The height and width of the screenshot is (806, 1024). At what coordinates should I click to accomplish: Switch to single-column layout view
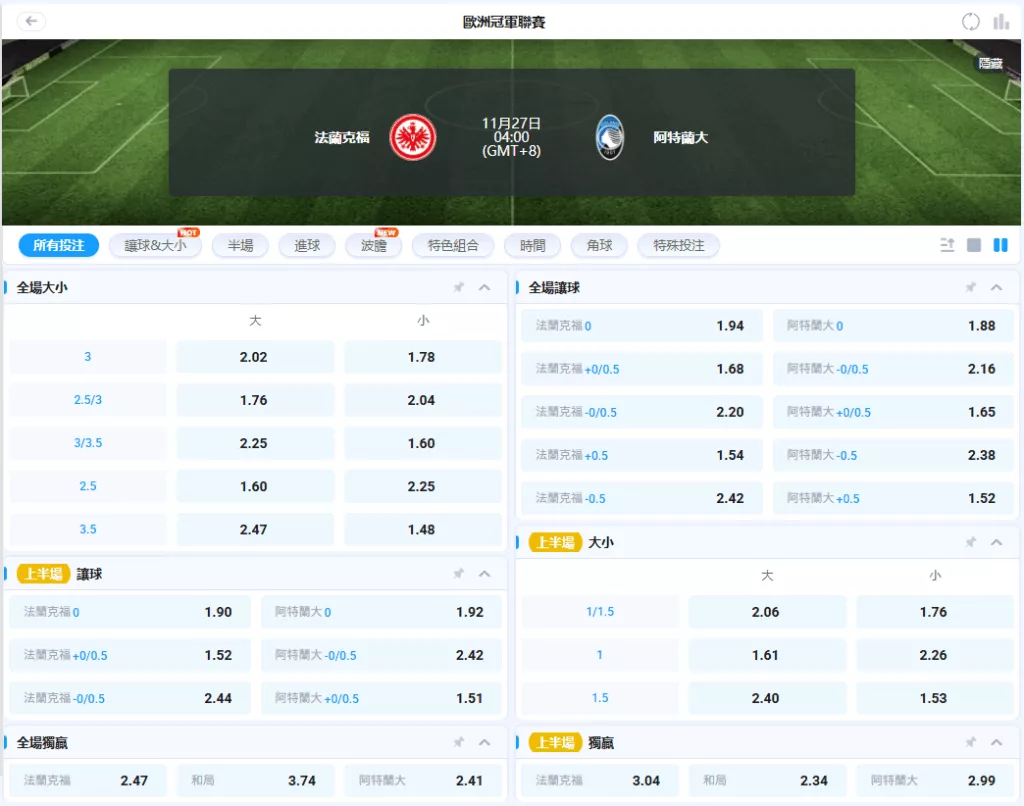(974, 245)
